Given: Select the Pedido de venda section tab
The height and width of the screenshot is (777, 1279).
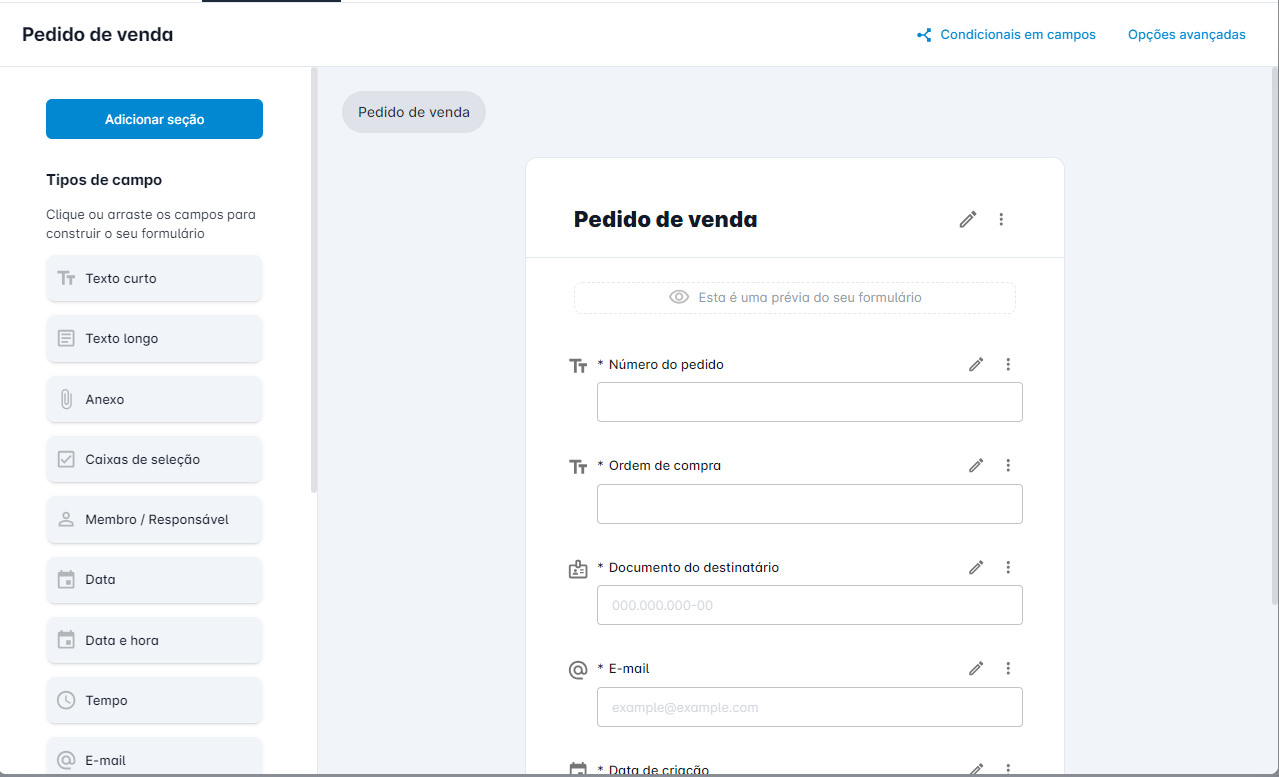Looking at the screenshot, I should pos(414,112).
